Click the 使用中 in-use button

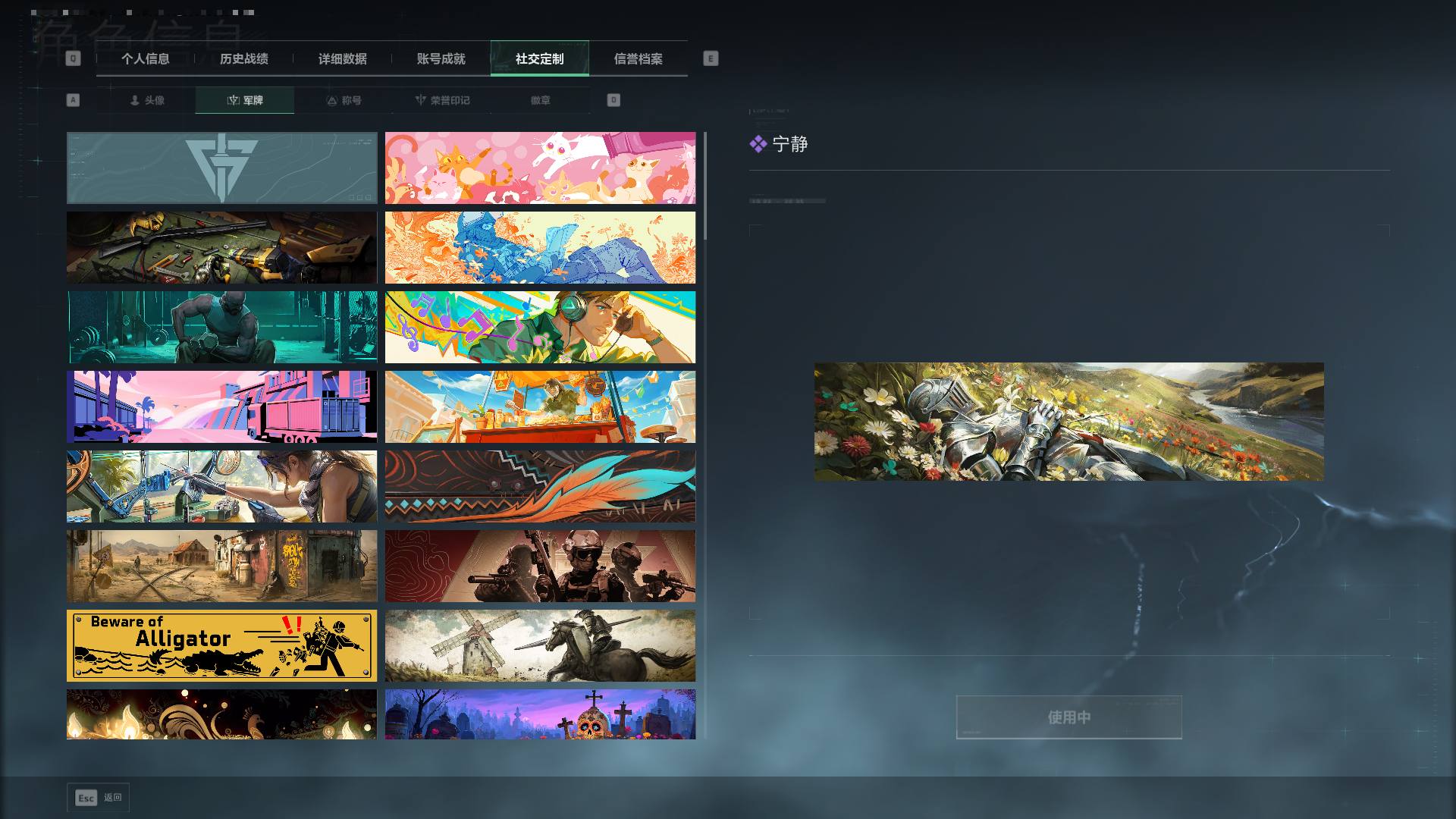[1068, 717]
